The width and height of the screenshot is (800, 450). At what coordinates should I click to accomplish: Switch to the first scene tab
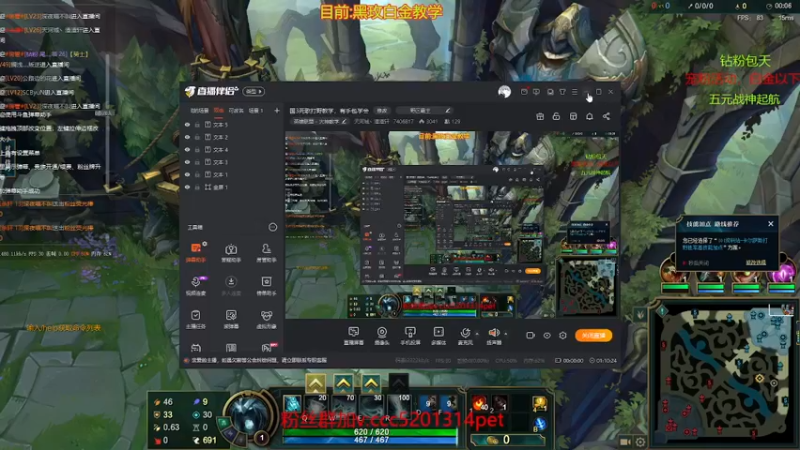(199, 110)
